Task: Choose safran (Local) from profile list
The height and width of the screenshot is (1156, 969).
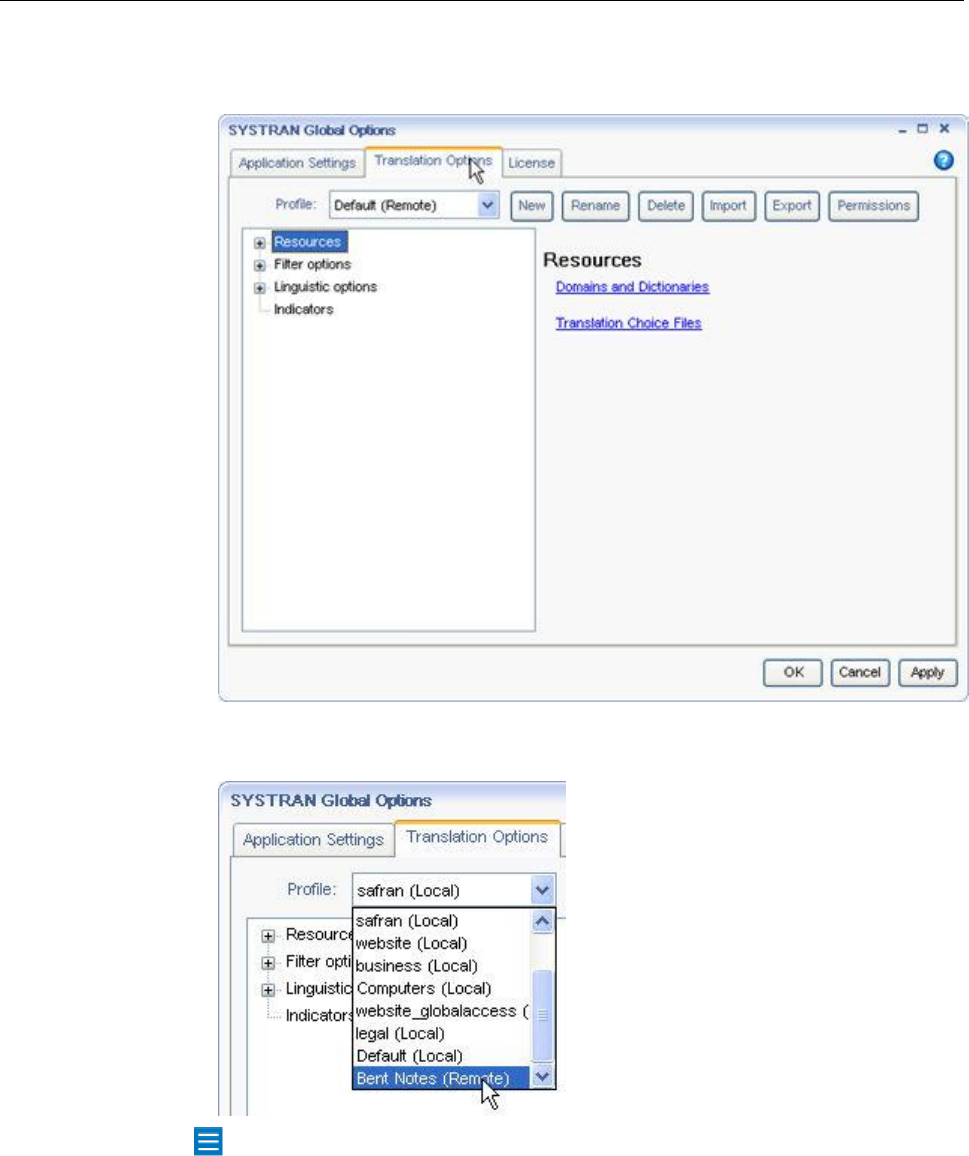Action: pos(441,921)
